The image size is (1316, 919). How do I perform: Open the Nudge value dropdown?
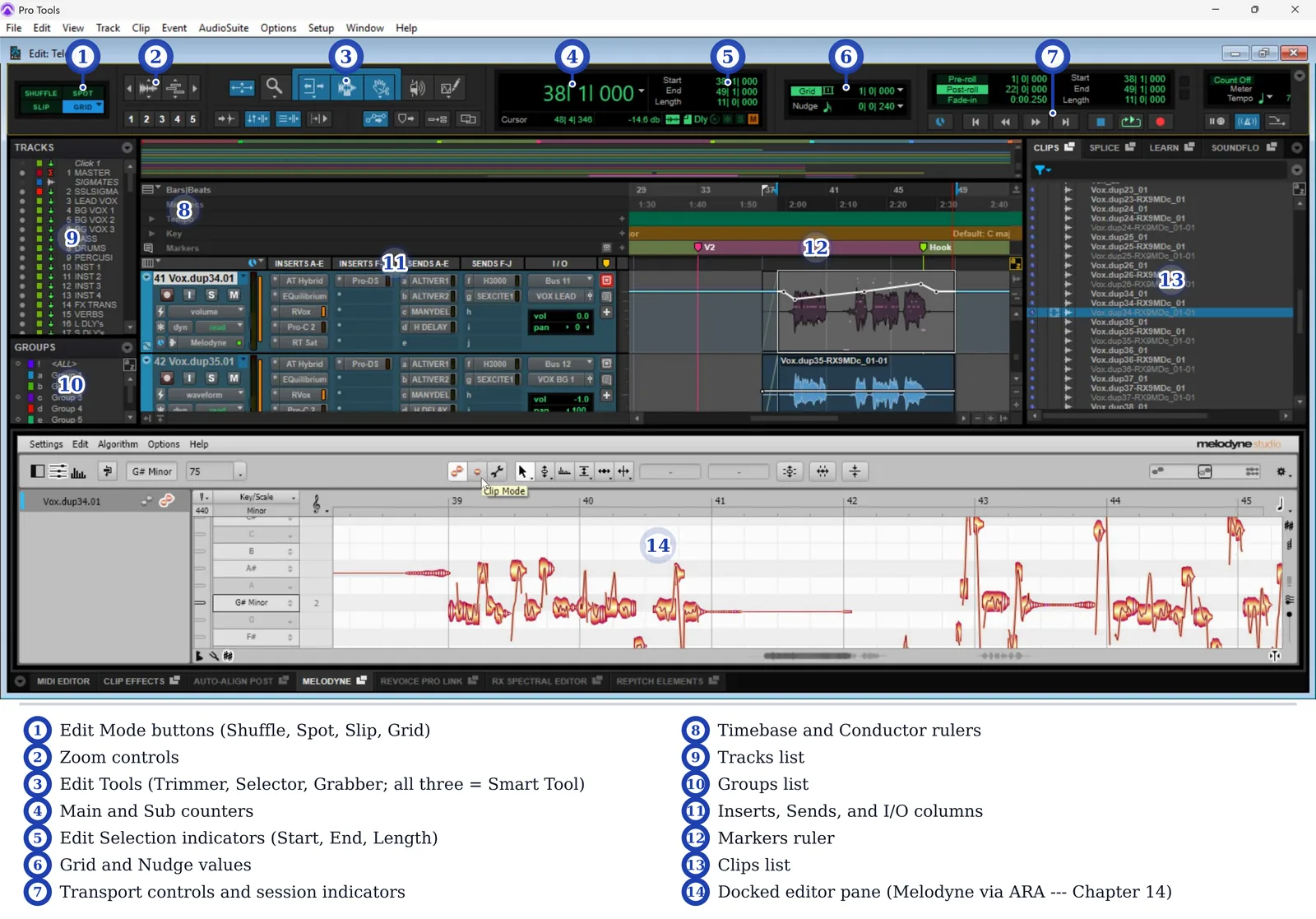[900, 106]
